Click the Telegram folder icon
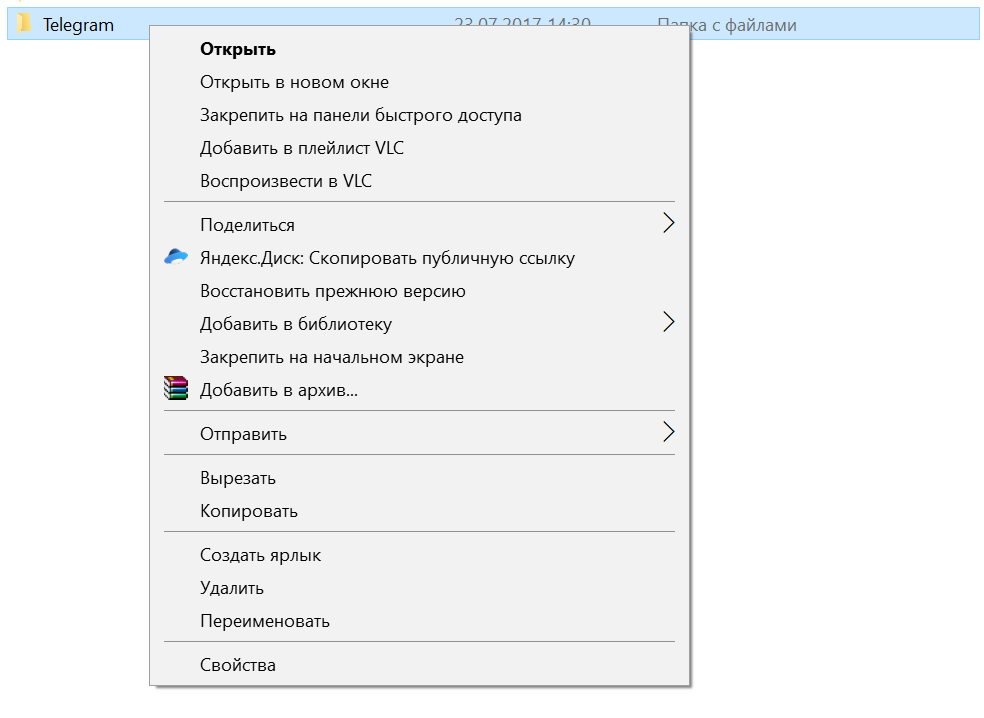This screenshot has height=718, width=984. coord(25,24)
